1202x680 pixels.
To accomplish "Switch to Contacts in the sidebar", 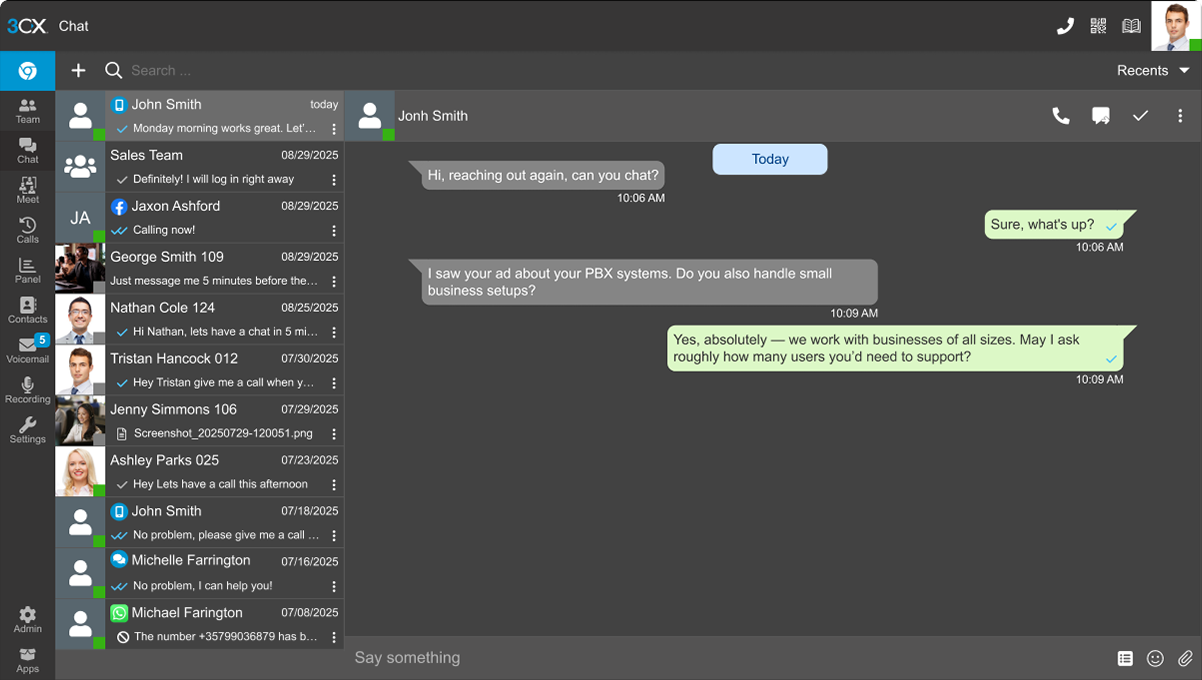I will [x=27, y=310].
